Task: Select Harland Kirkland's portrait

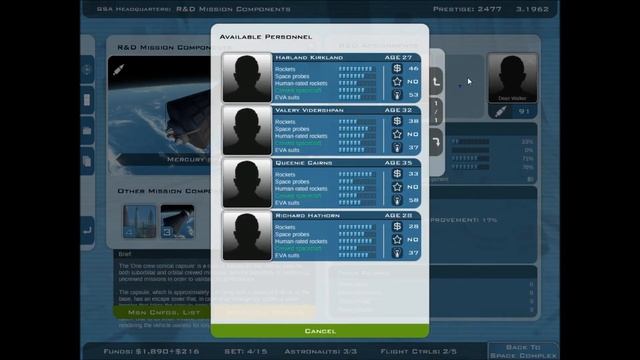Action: pyautogui.click(x=247, y=78)
